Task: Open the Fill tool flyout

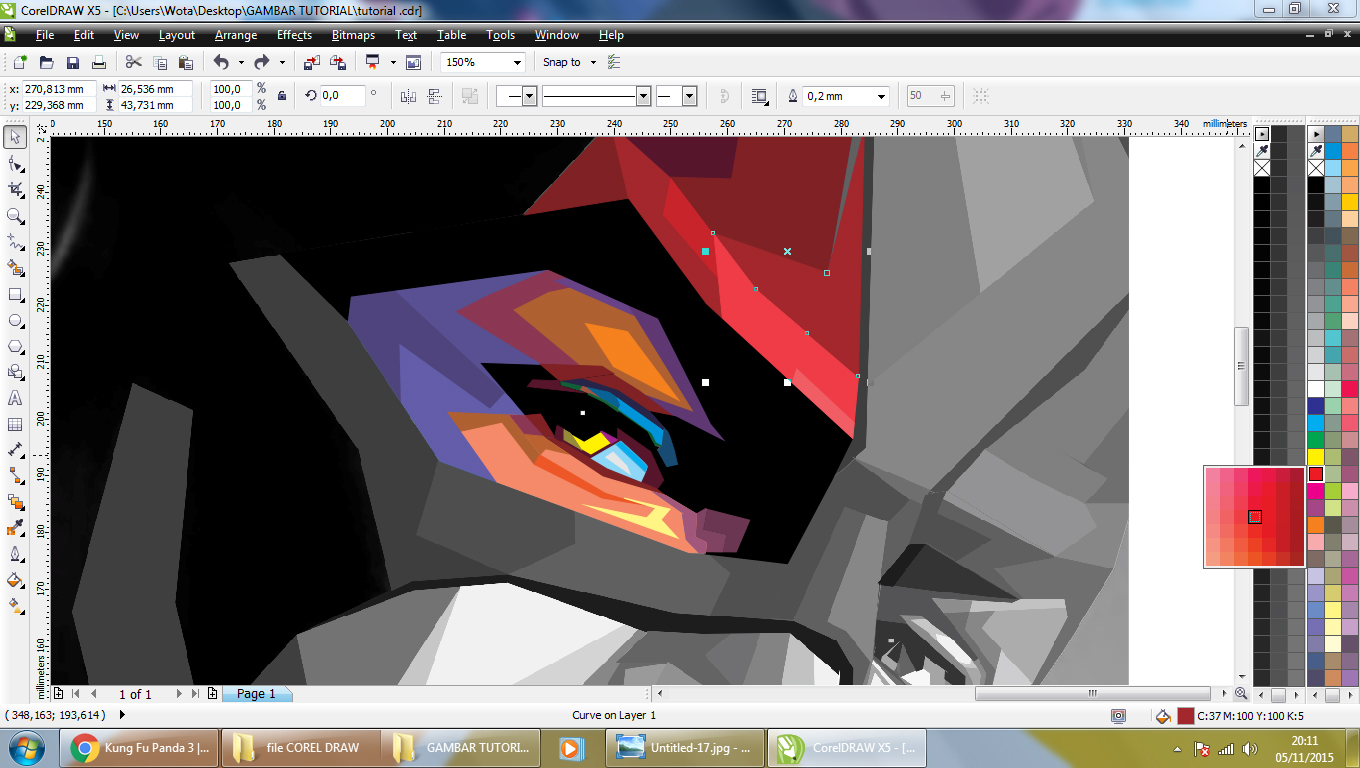Action: [x=15, y=580]
